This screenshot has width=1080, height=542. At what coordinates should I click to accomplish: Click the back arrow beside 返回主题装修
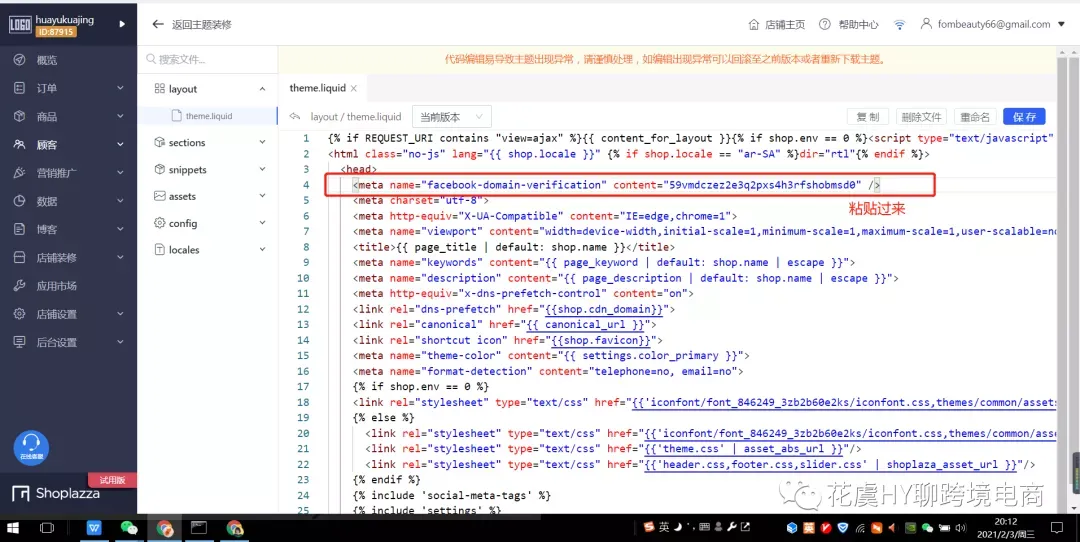158,24
